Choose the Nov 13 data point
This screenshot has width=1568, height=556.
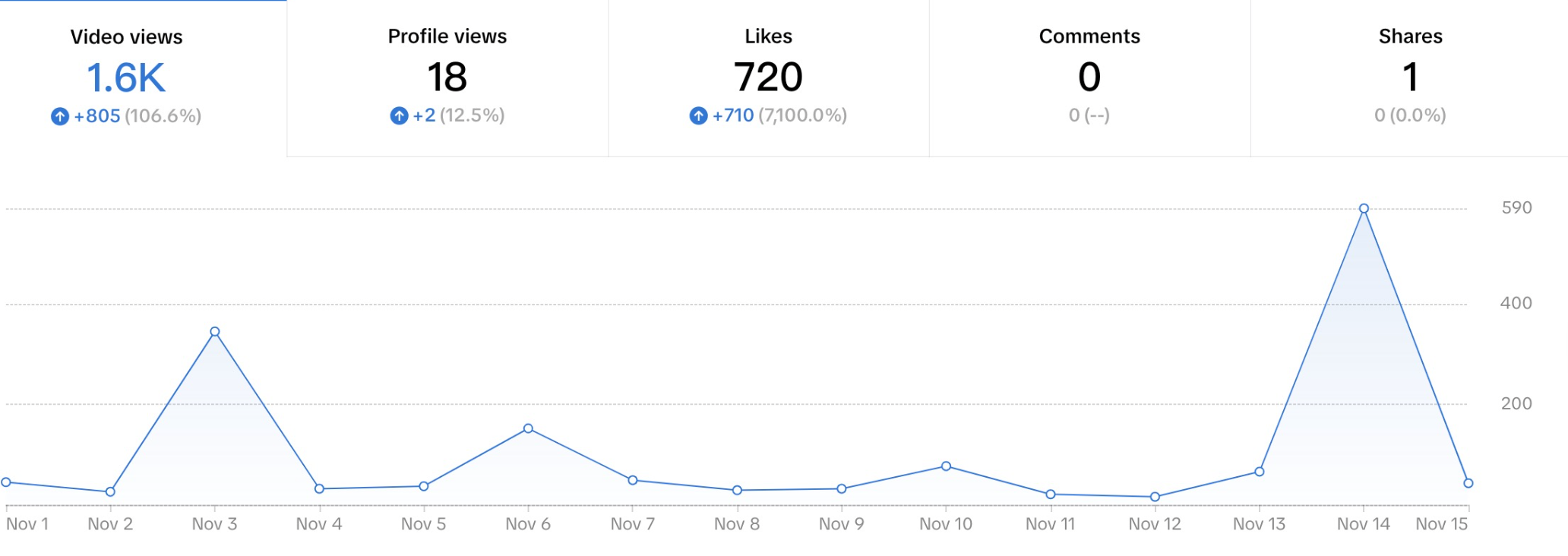coord(1260,472)
